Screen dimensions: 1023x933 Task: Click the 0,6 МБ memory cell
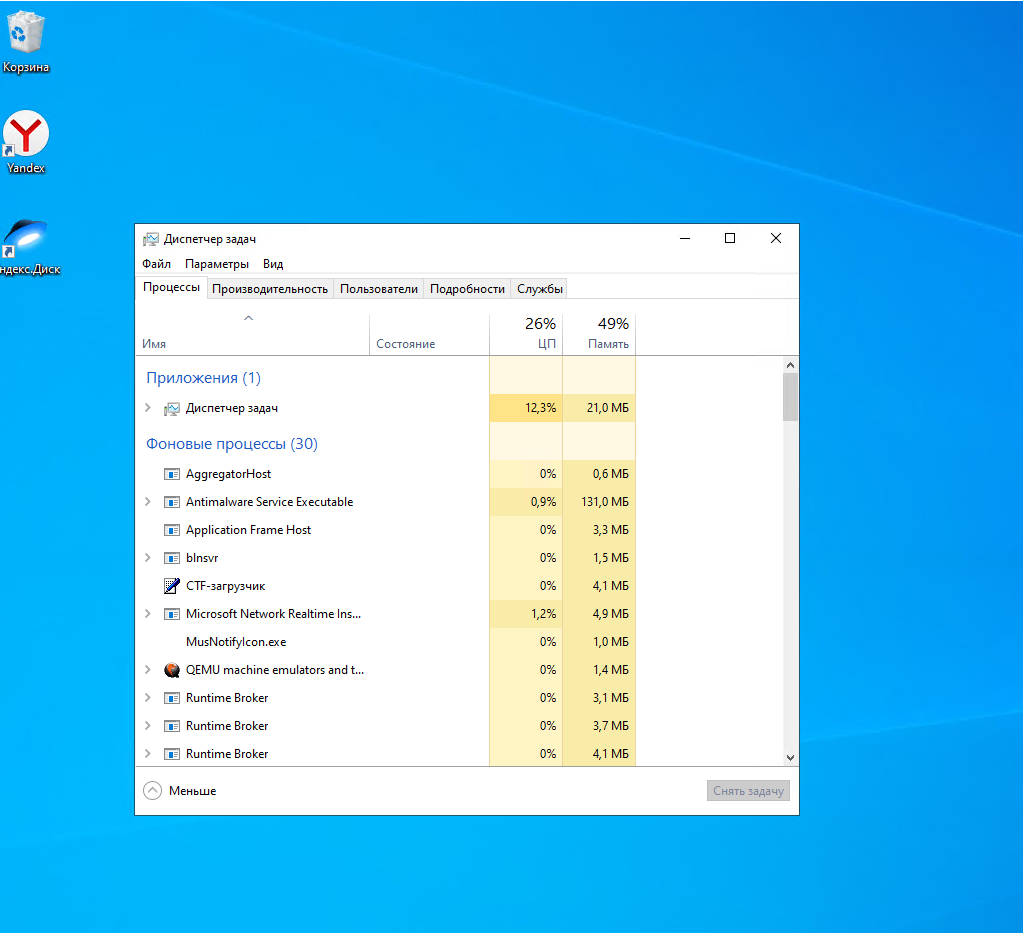point(599,474)
